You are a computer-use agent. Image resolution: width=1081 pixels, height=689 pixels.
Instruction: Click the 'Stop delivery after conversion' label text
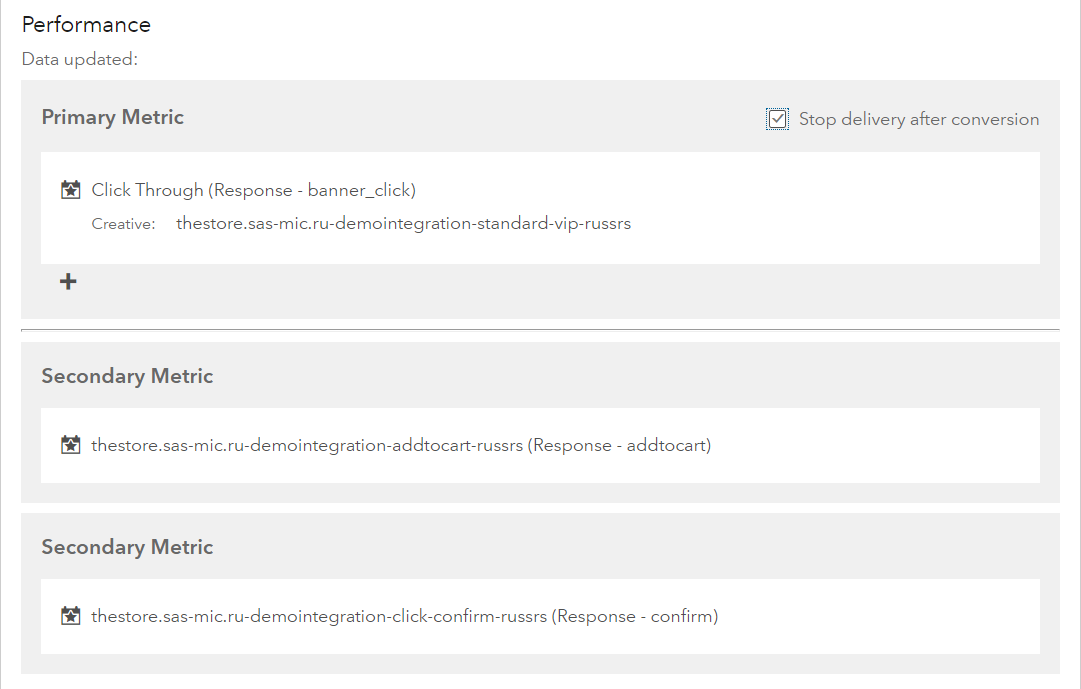pyautogui.click(x=919, y=120)
